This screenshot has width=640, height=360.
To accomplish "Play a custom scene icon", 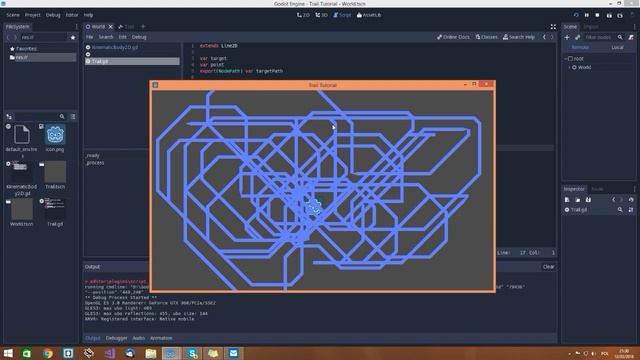I will click(x=620, y=15).
